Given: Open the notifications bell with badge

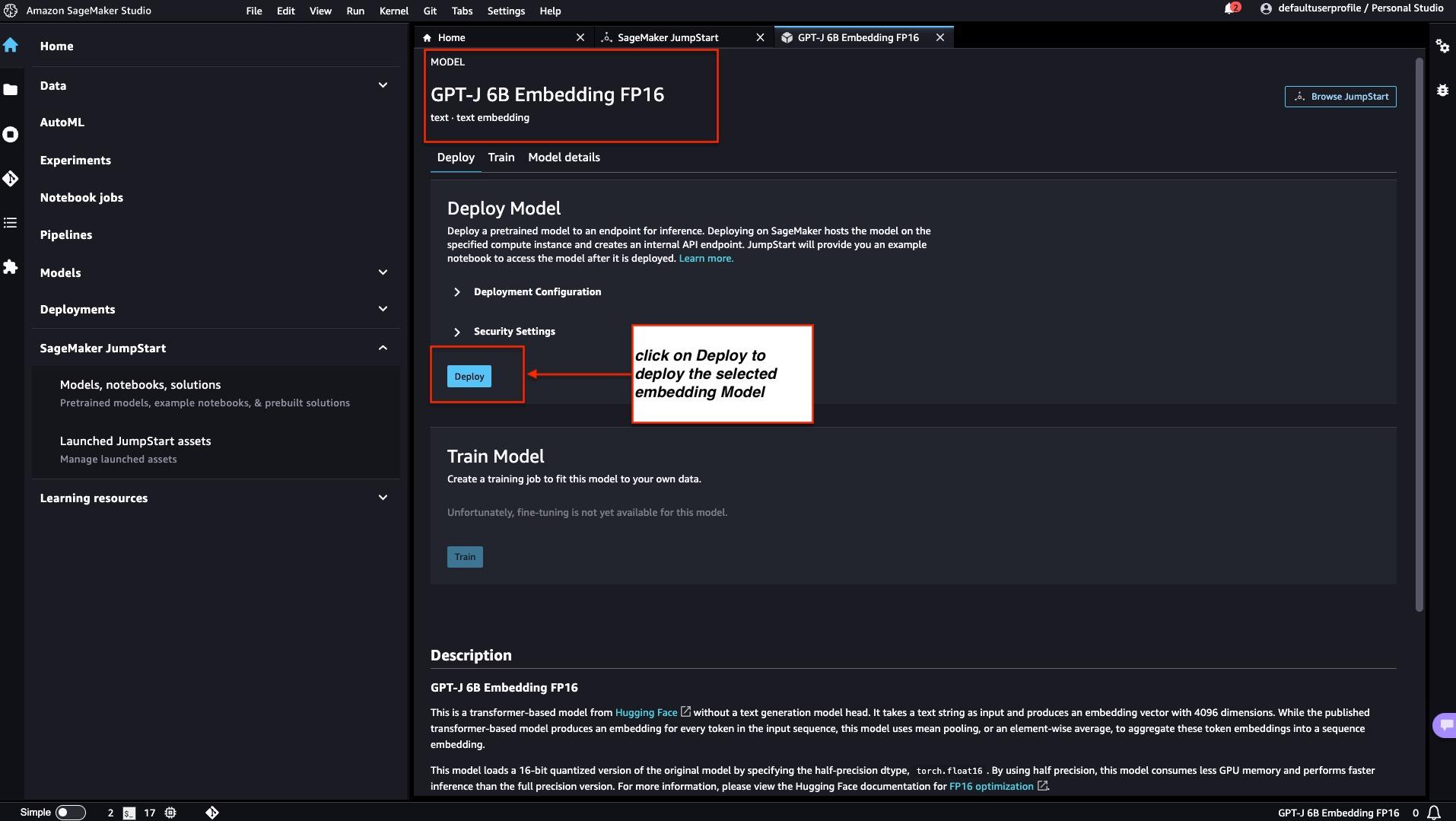Looking at the screenshot, I should point(1231,8).
